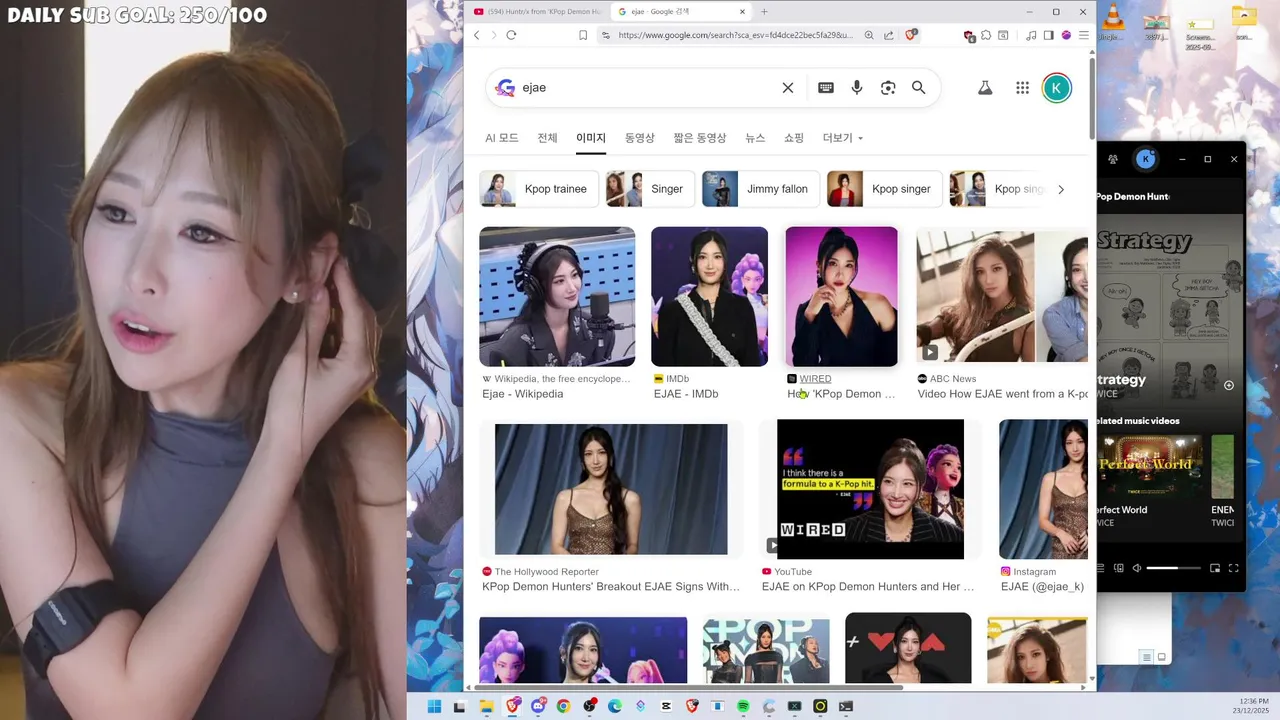Viewport: 1280px width, 720px height.
Task: Mute the volume in Spotify window
Action: (1137, 568)
